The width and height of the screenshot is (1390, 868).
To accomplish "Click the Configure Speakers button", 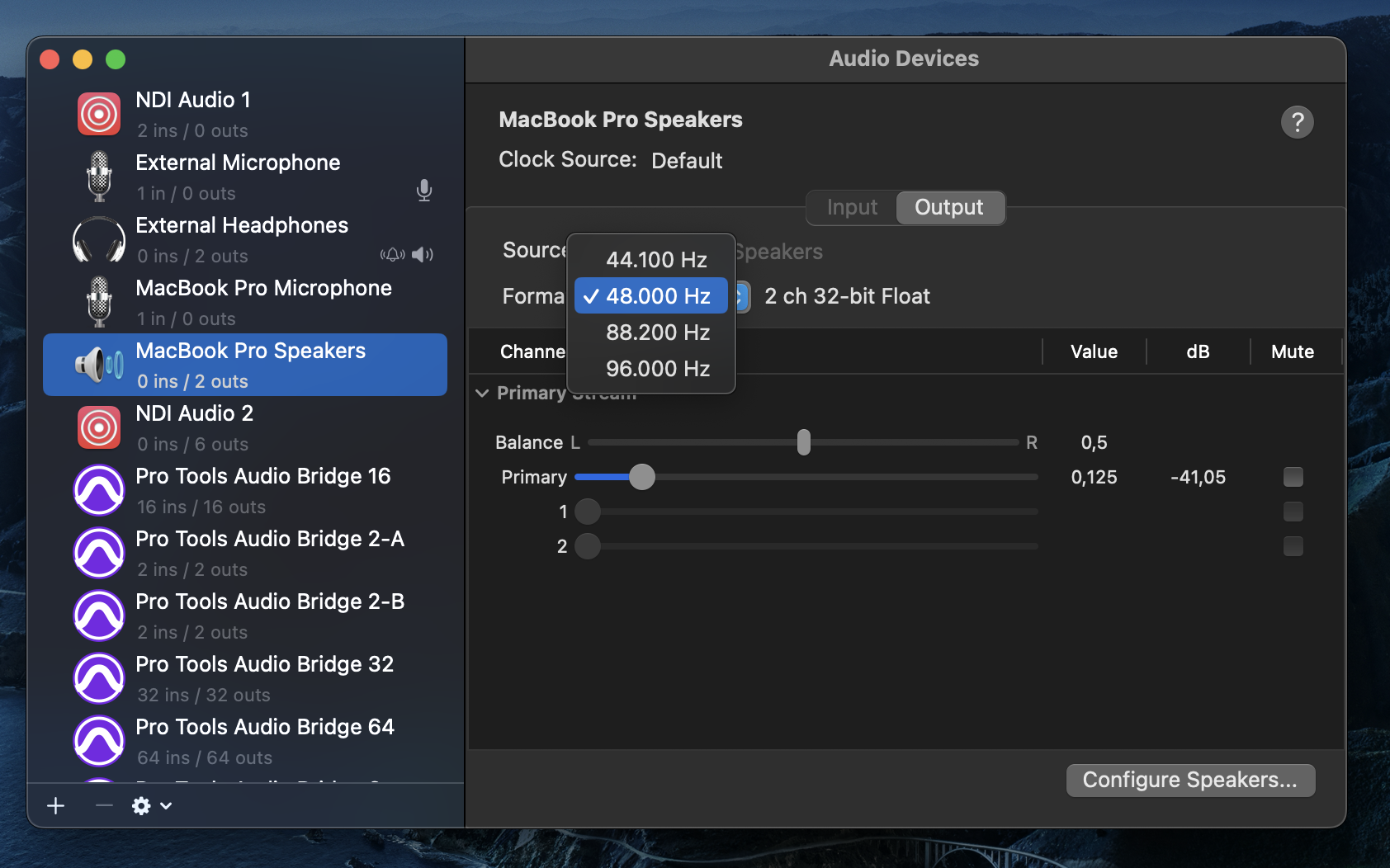I will tap(1189, 780).
